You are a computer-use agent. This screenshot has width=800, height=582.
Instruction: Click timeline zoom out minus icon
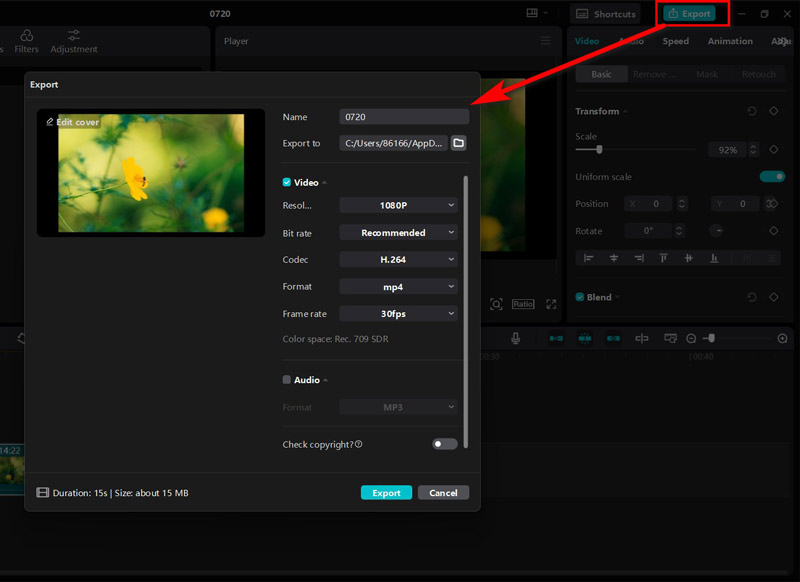(691, 339)
